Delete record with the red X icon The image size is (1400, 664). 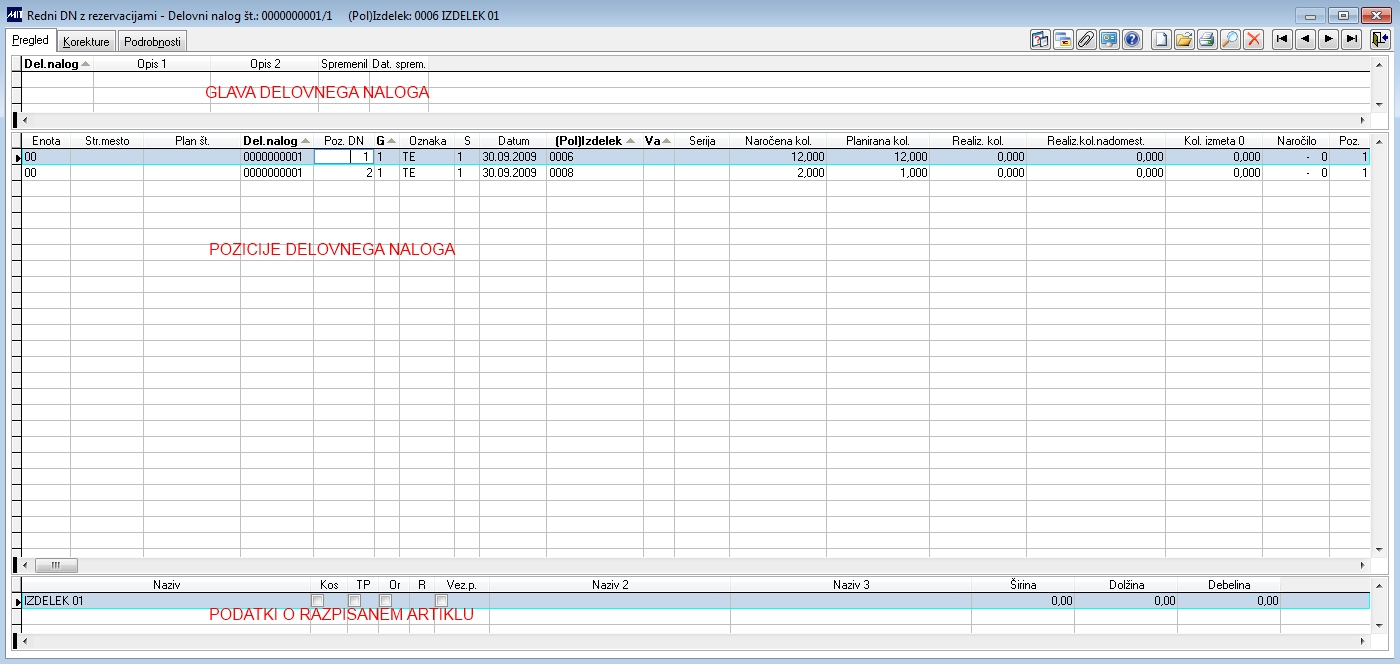click(x=1253, y=40)
